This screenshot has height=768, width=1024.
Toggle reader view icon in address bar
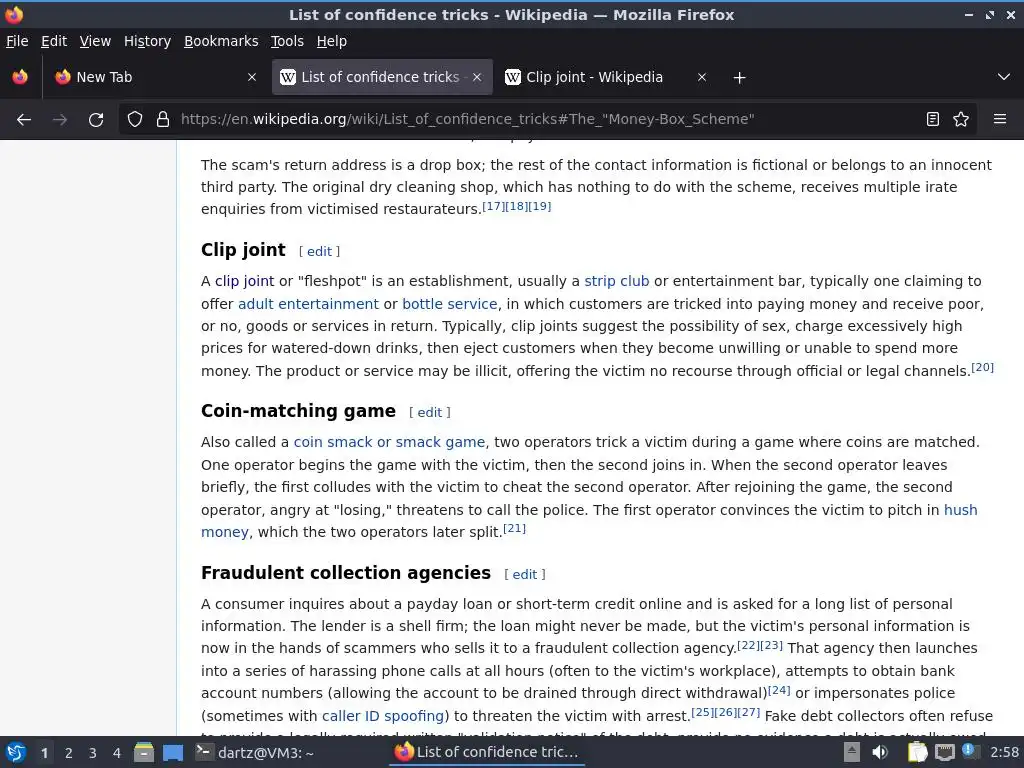coord(933,120)
